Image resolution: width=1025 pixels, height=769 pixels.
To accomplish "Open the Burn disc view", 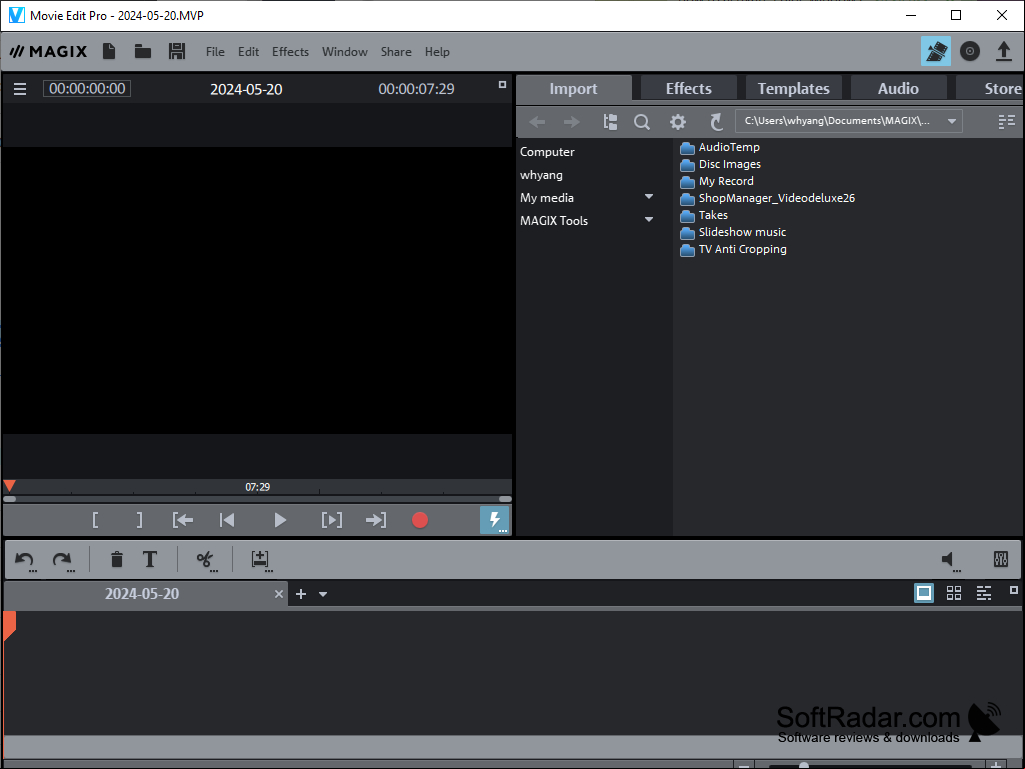I will click(x=969, y=51).
